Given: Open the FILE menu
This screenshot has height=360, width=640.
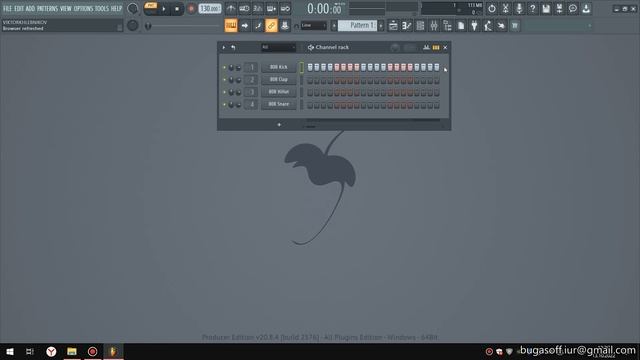Looking at the screenshot, I should pos(7,8).
